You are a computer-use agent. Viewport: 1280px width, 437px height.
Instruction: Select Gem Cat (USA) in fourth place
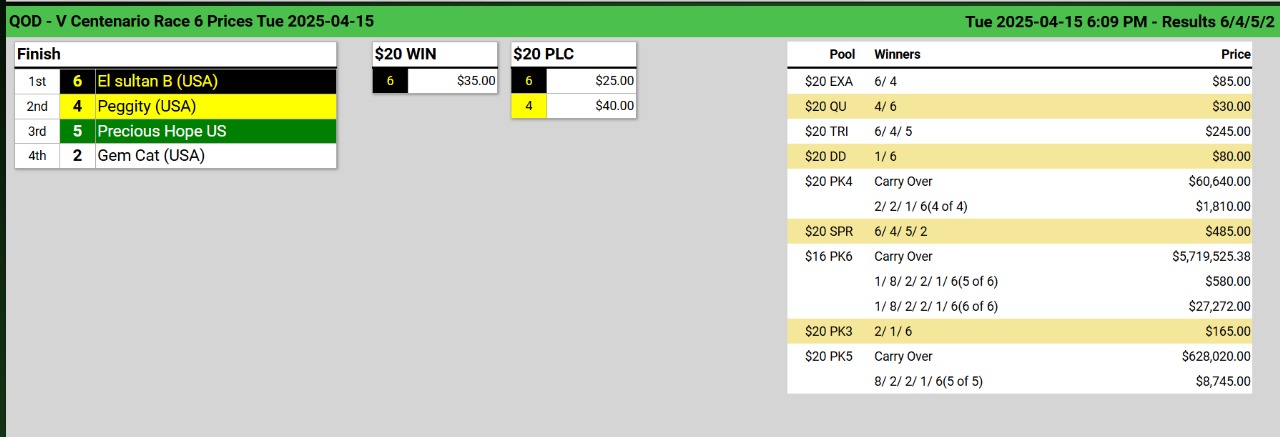tap(150, 156)
